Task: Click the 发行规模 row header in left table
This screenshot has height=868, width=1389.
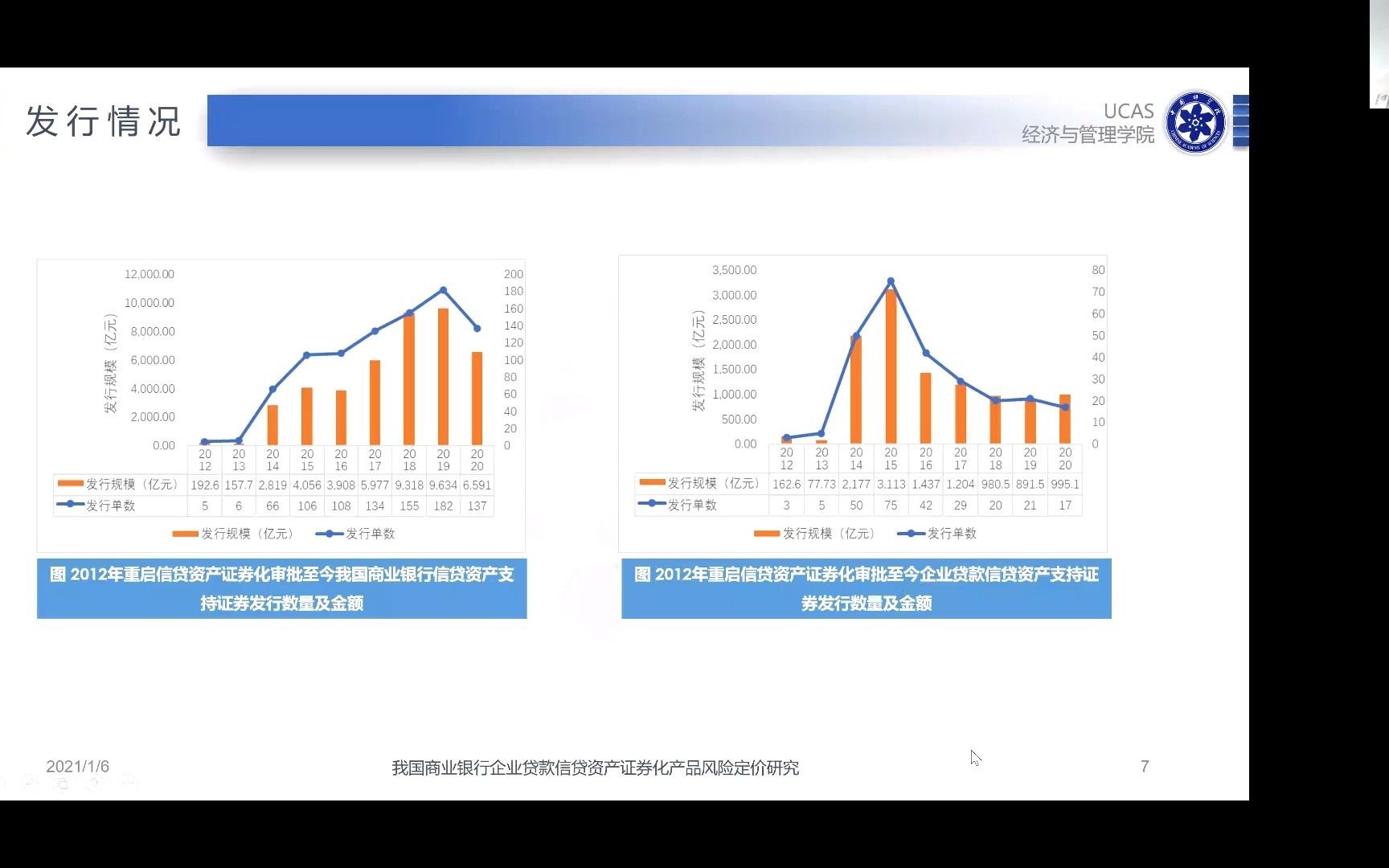Action: click(x=121, y=485)
